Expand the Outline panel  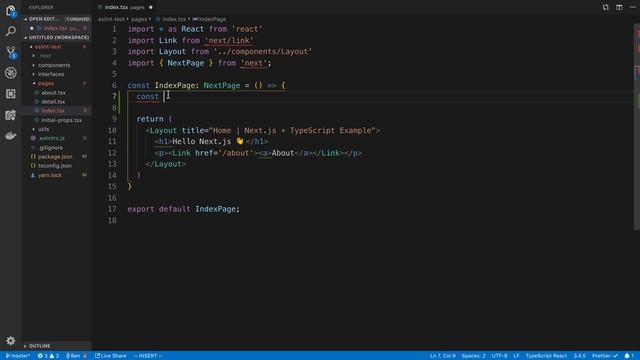point(56,346)
